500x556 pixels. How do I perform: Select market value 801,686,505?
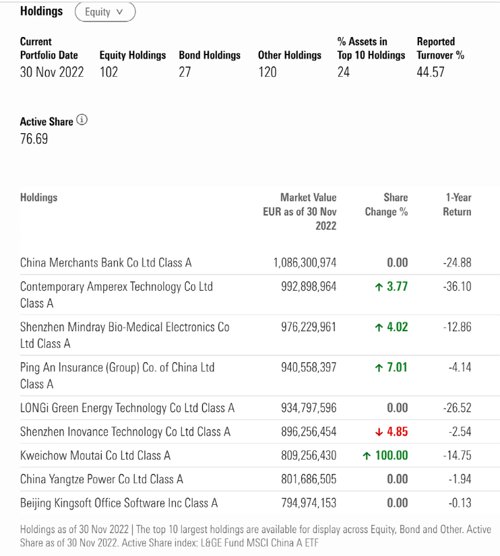pos(309,479)
